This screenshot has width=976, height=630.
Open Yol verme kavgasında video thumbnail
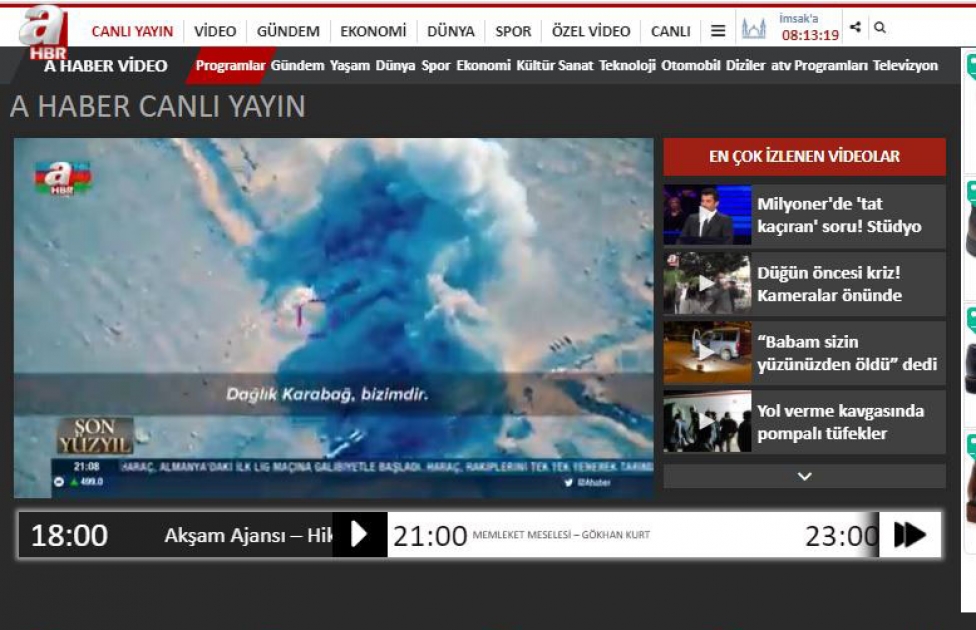point(707,421)
